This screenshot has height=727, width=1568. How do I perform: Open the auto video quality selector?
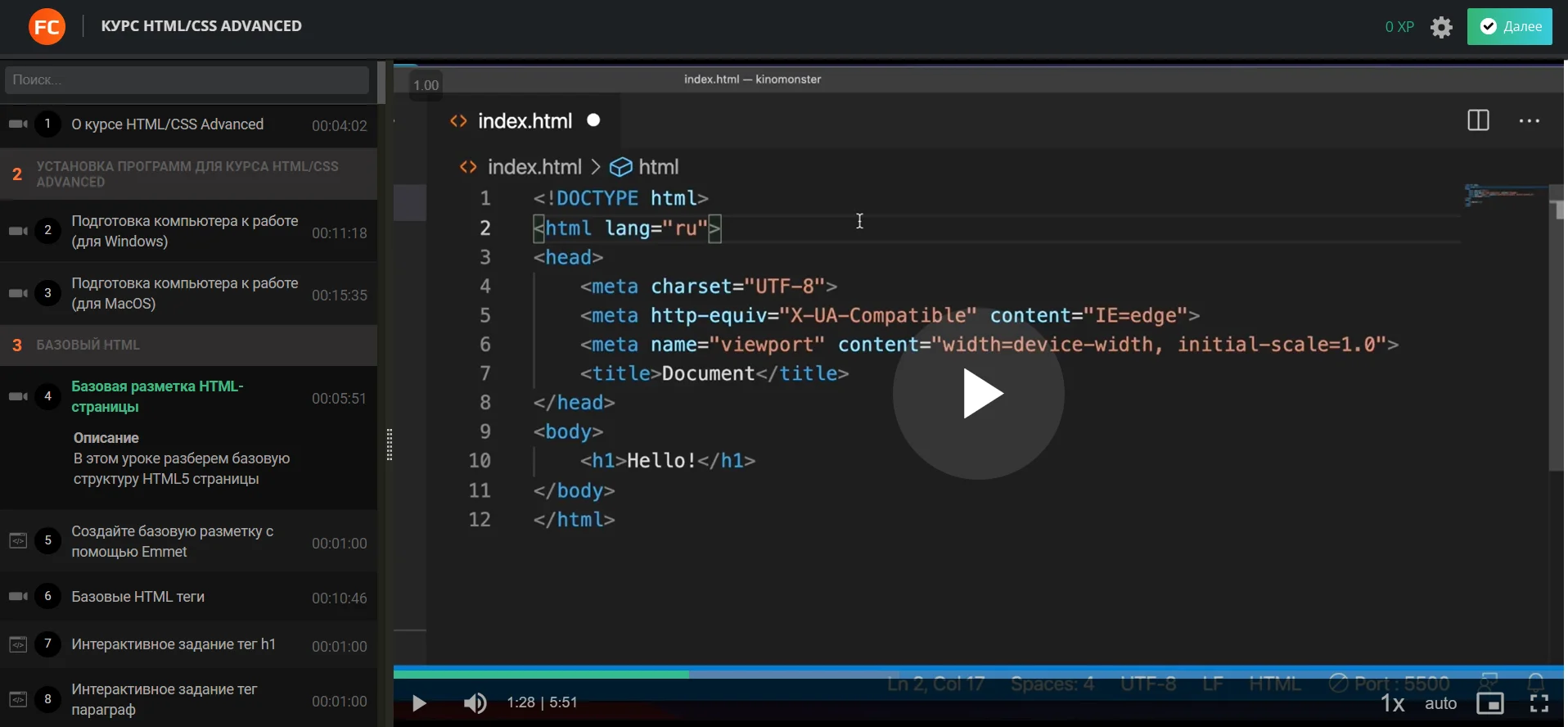[1440, 703]
